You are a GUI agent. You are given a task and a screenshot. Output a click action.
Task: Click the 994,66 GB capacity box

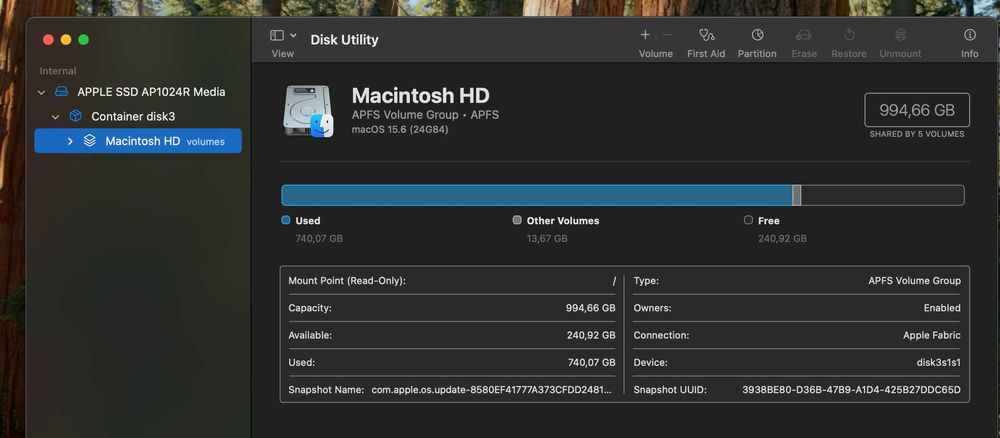point(916,110)
